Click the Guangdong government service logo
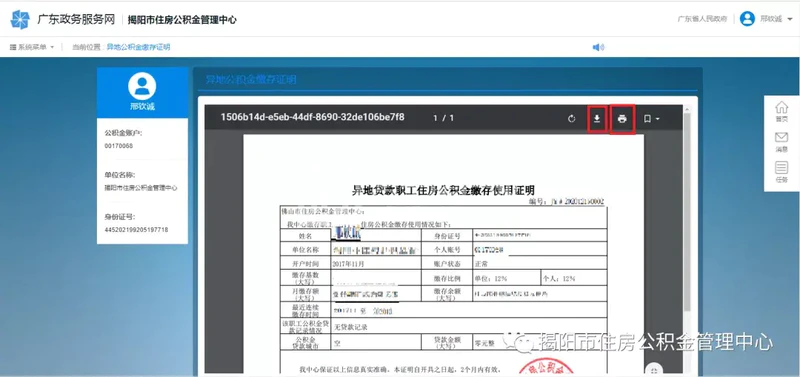Image resolution: width=800 pixels, height=377 pixels. click(20, 19)
